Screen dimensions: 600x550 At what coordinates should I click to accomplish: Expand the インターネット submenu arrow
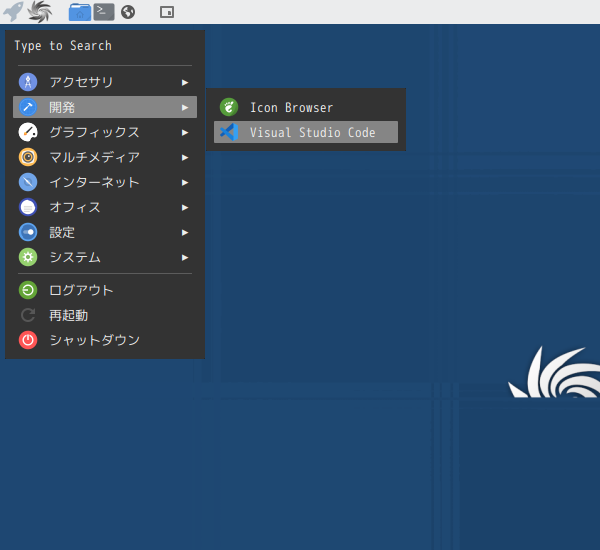pyautogui.click(x=185, y=182)
